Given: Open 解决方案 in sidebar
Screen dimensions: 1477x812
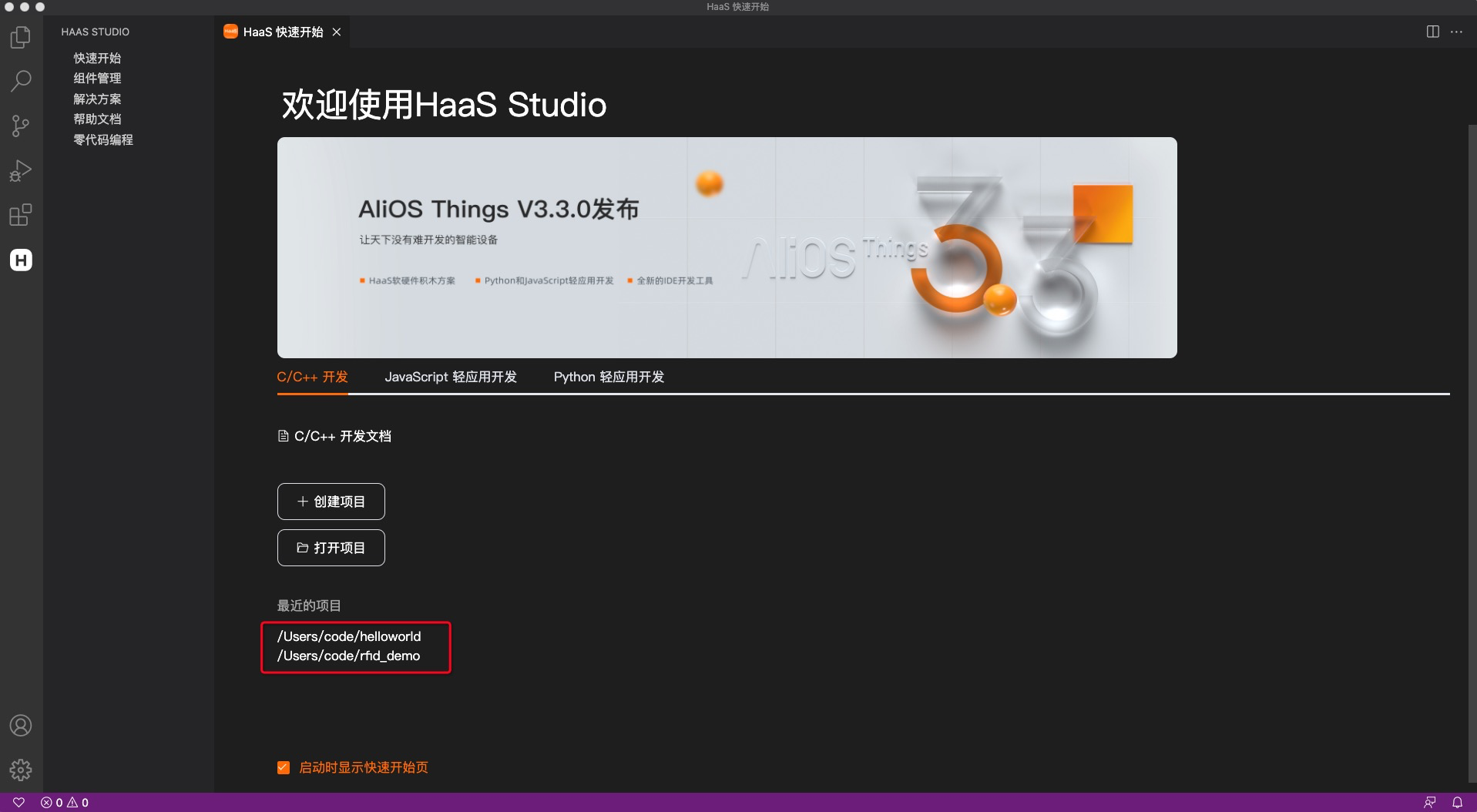Looking at the screenshot, I should coord(97,99).
